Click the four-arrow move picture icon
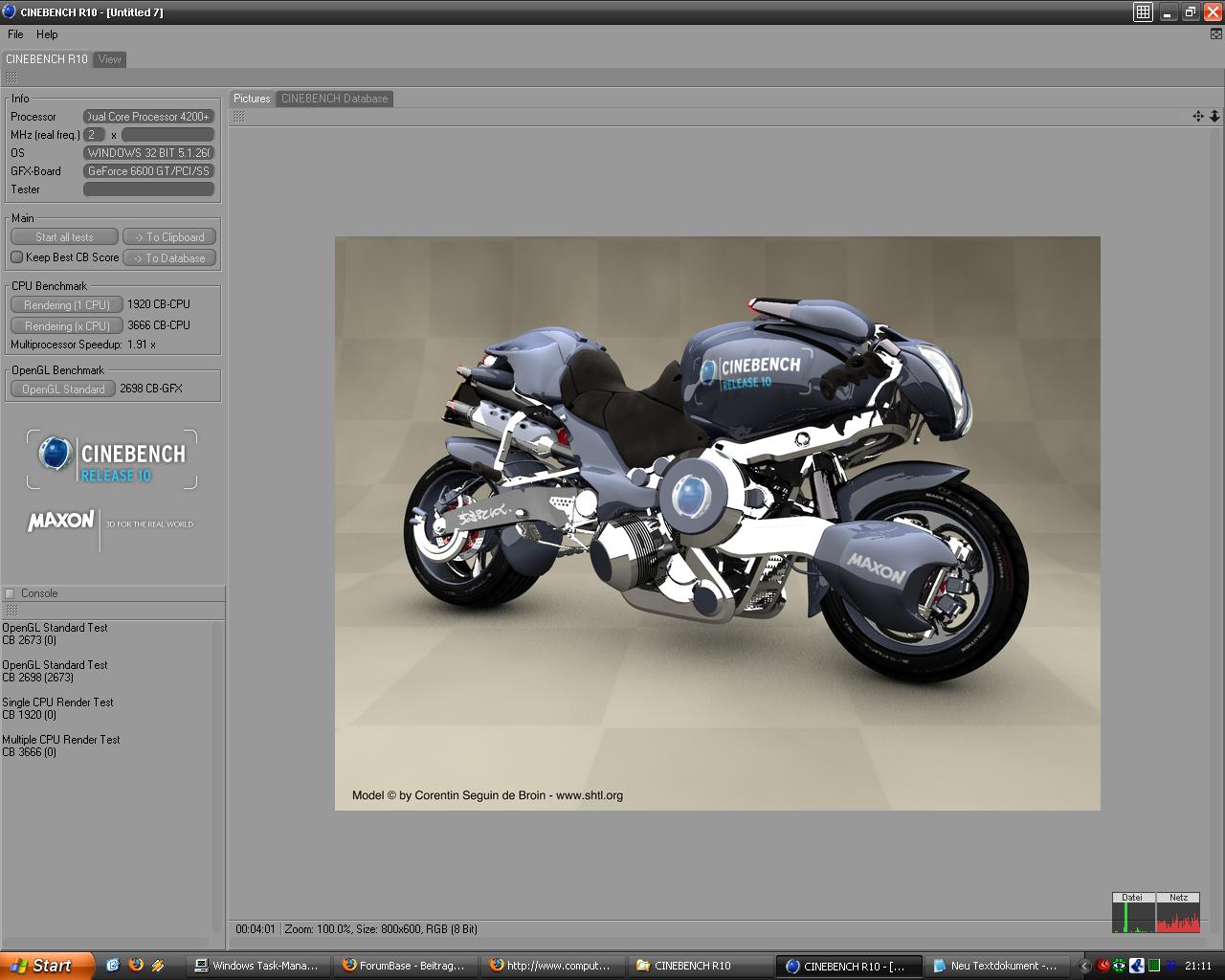Screen dimensions: 1225x980 click(1198, 116)
